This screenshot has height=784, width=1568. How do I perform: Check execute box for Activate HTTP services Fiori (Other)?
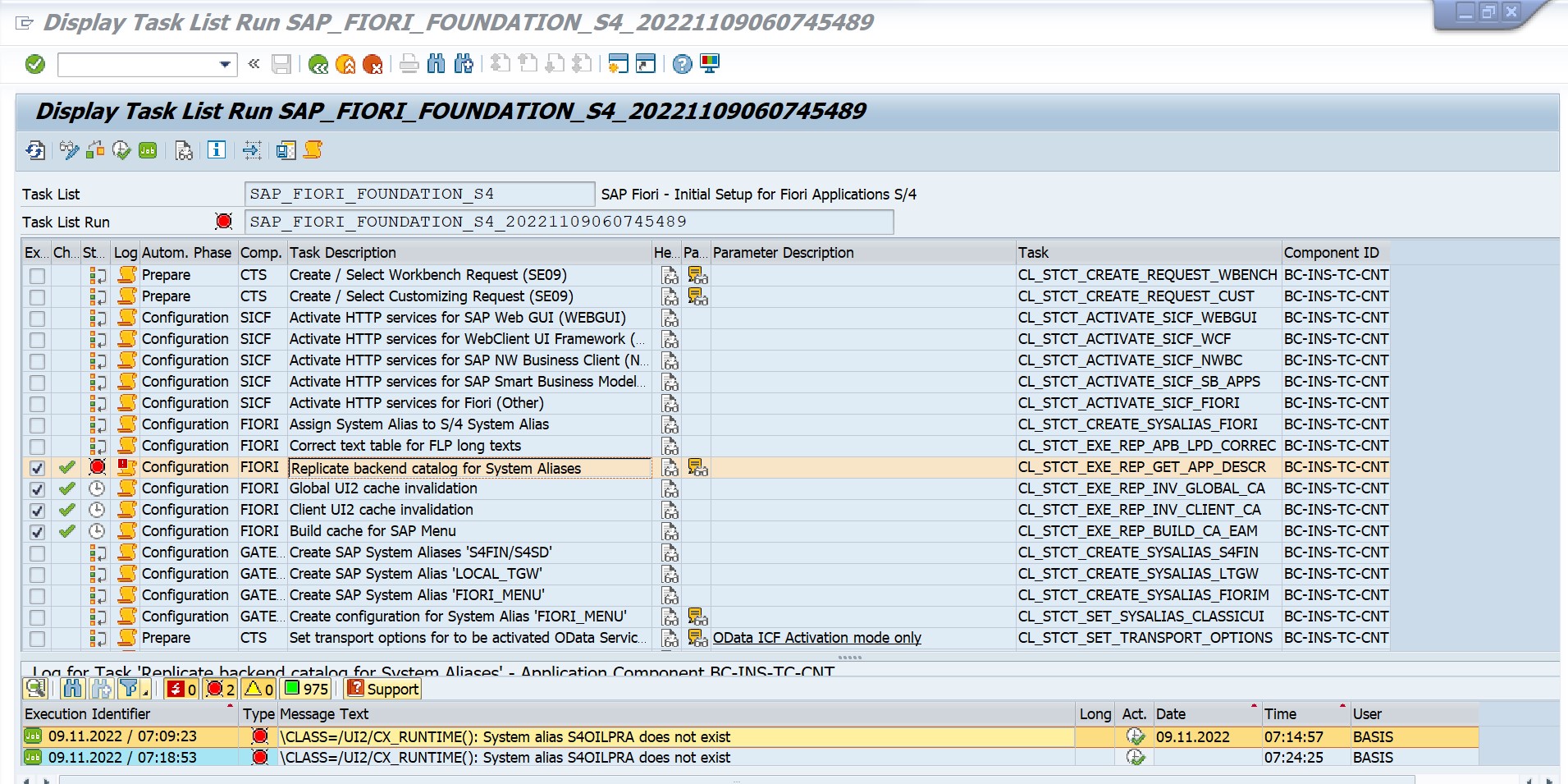coord(37,404)
